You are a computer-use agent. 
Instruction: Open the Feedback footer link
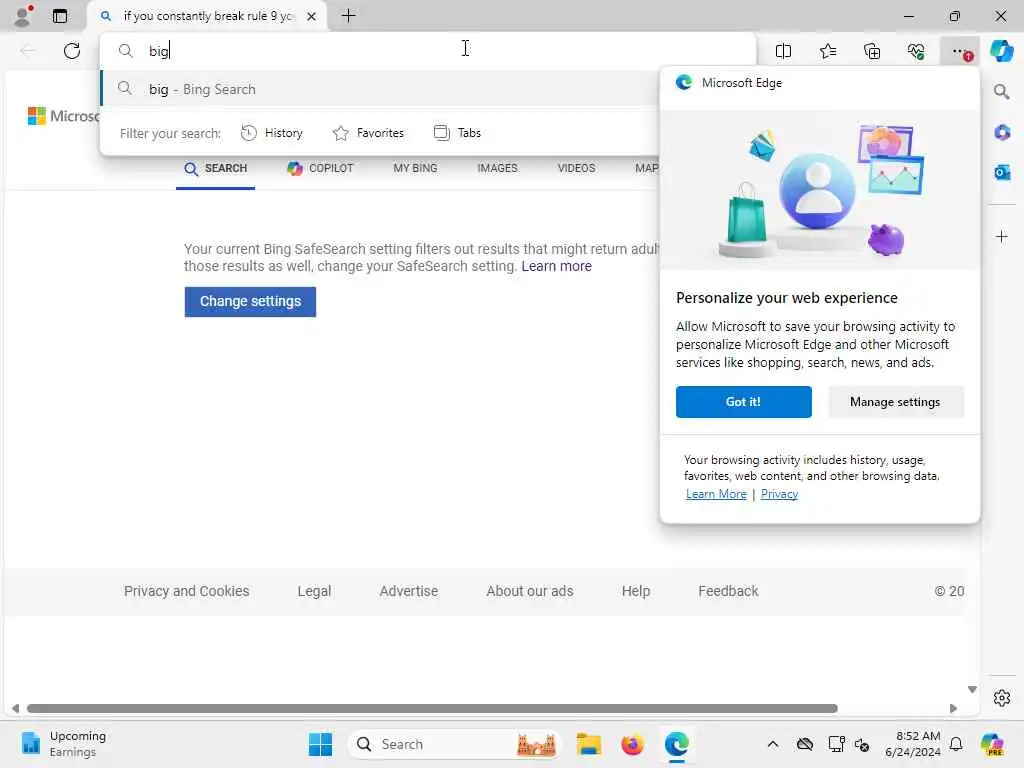[728, 591]
